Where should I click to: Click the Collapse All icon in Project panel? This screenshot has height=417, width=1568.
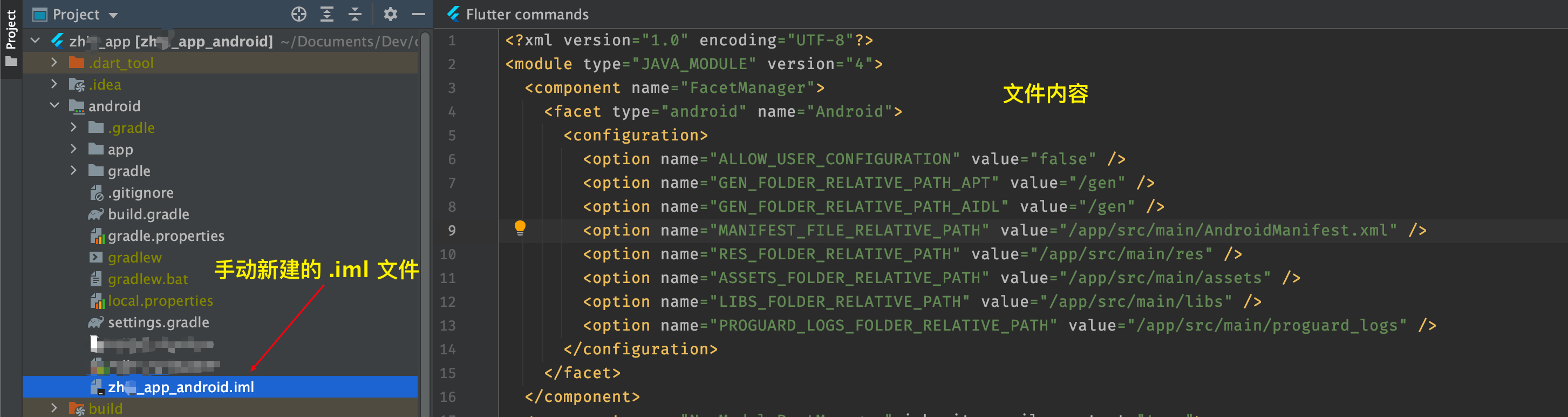355,14
